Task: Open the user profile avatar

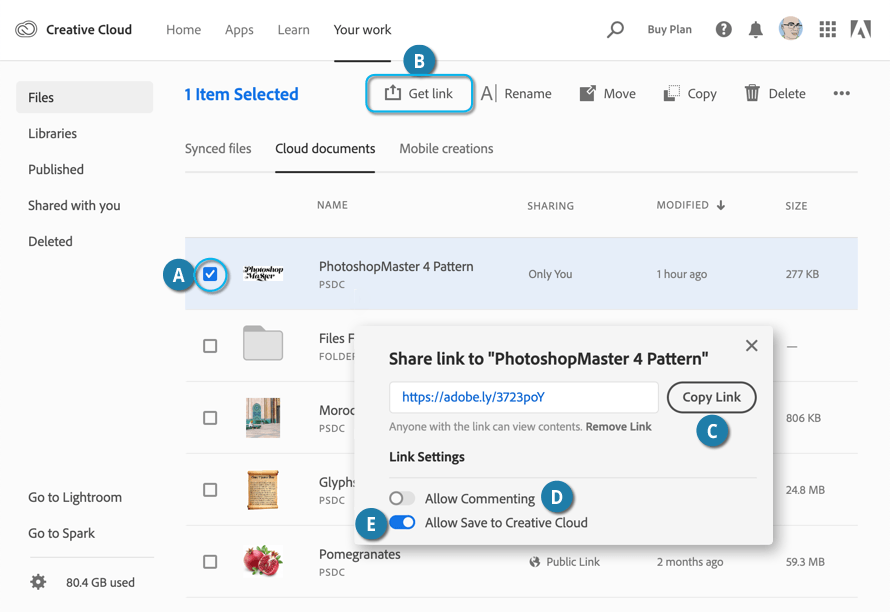Action: (x=791, y=29)
